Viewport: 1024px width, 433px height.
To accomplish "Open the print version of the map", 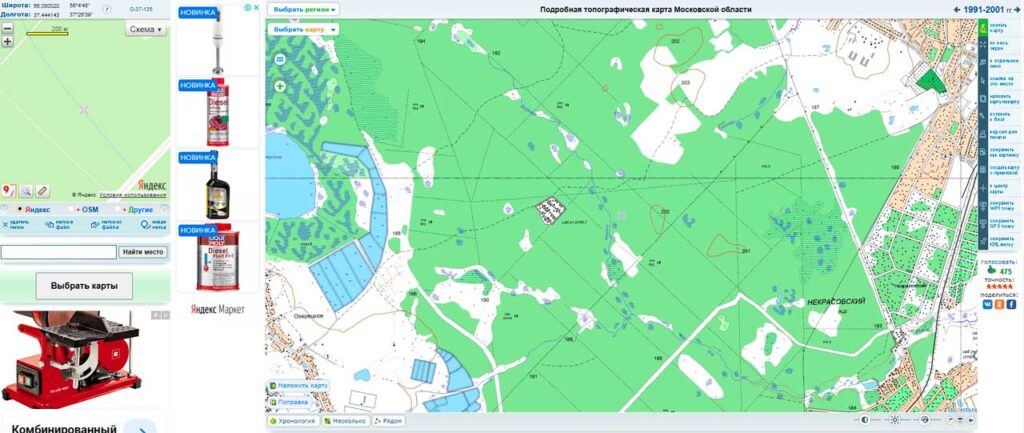I will tap(983, 134).
